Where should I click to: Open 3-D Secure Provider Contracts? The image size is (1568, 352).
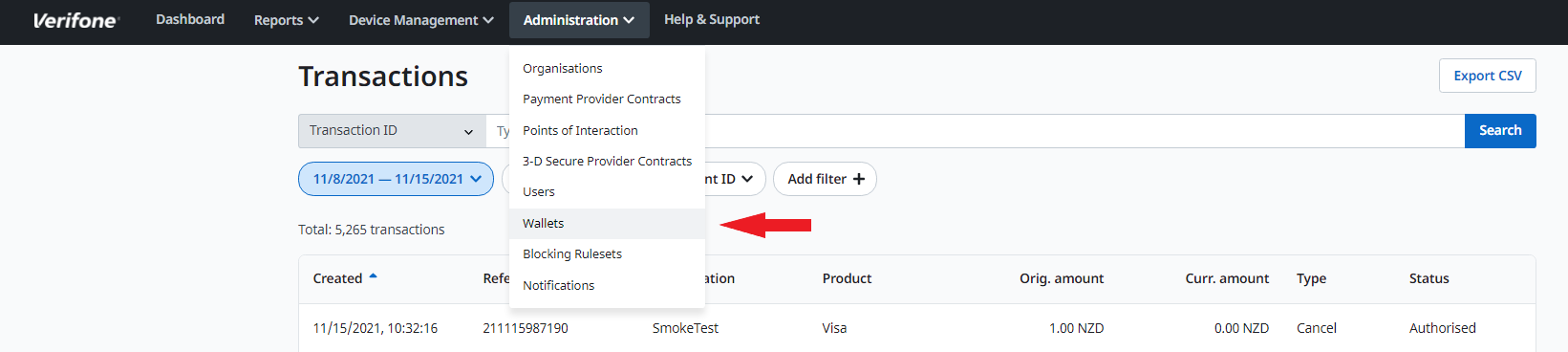[x=607, y=161]
